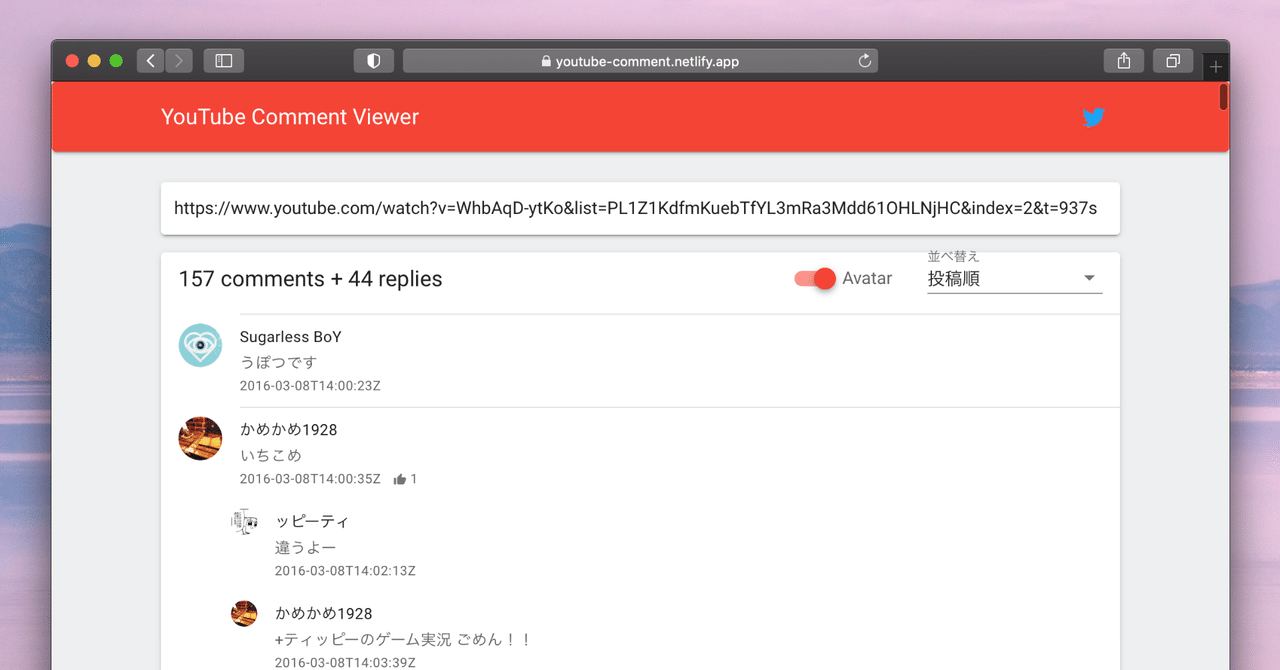The height and width of the screenshot is (670, 1280).
Task: Click the back navigation arrow
Action: point(149,60)
